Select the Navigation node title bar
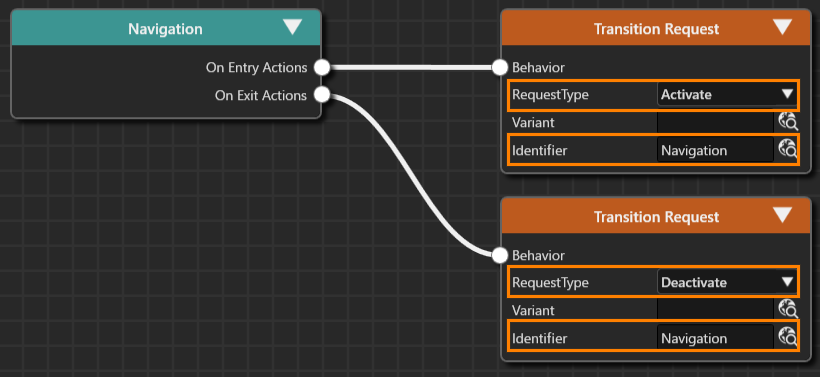Viewport: 820px width, 377px height. pyautogui.click(x=166, y=28)
